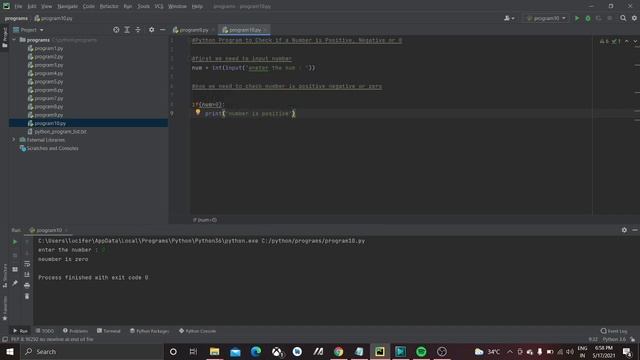Image resolution: width=640 pixels, height=360 pixels.
Task: Toggle soft-wrap in Run console
Action: click(x=27, y=264)
